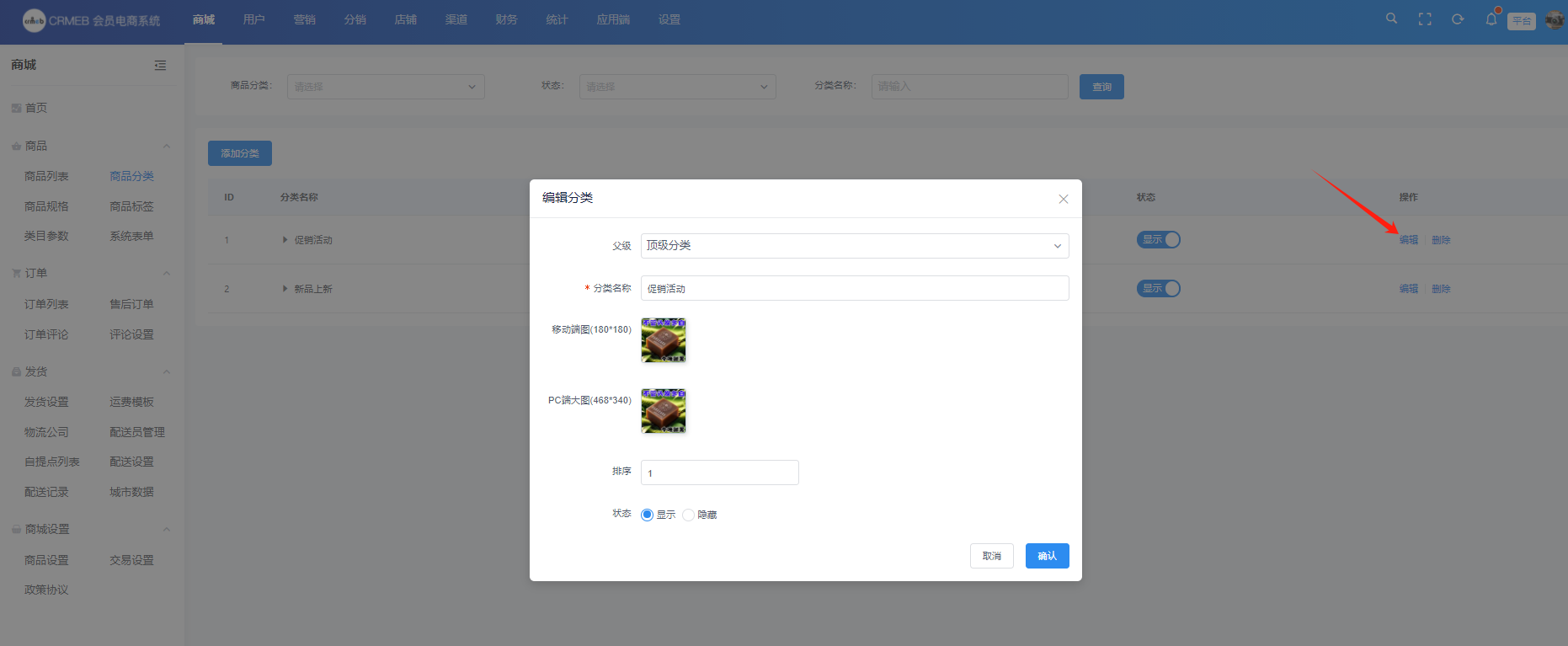Toggle the 显示 switch for 新品上新 row
This screenshot has width=1568, height=646.
click(x=1159, y=289)
